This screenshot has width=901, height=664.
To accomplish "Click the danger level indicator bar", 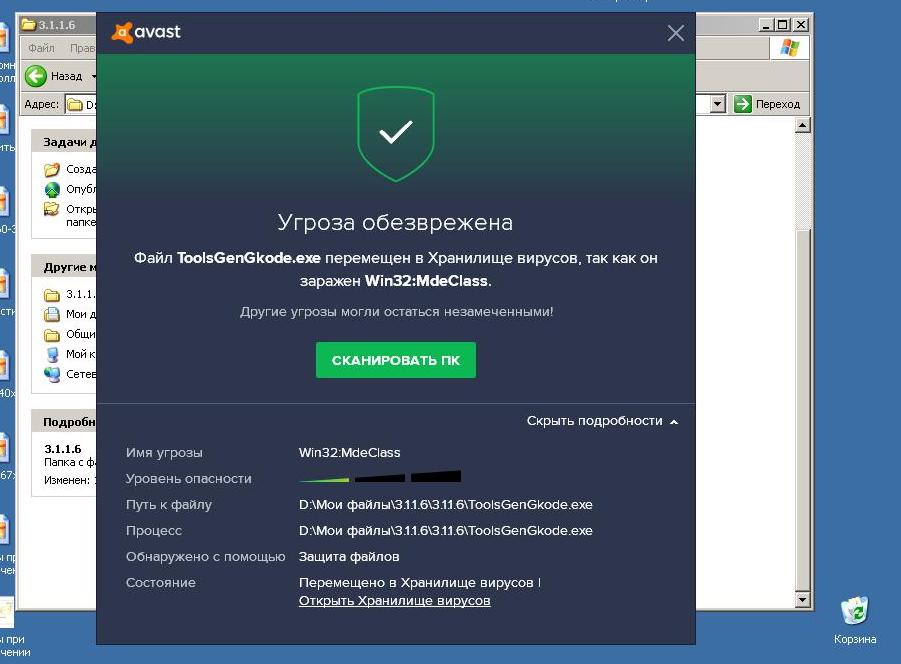I will (380, 477).
